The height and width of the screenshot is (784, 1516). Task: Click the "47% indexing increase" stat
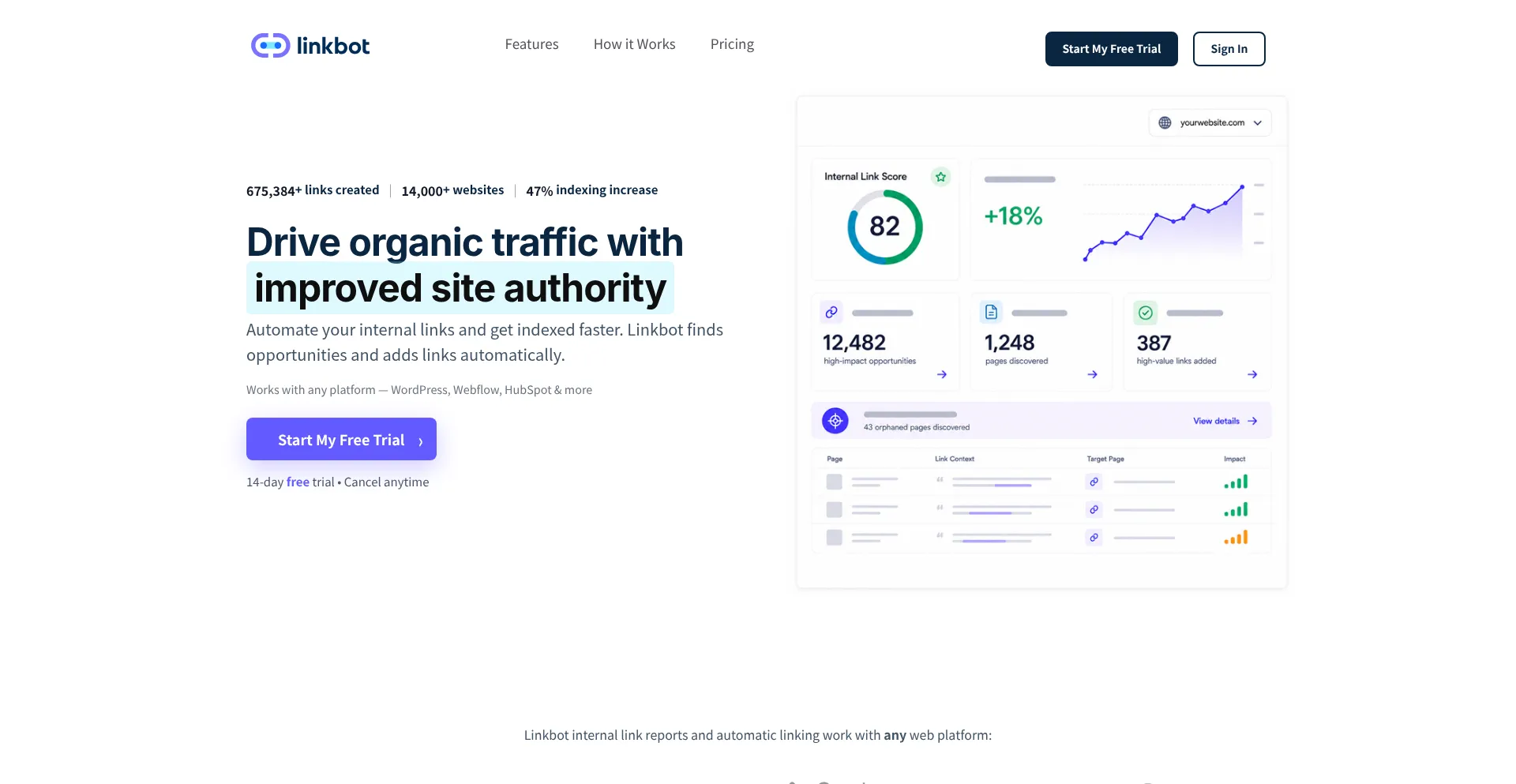pyautogui.click(x=592, y=190)
